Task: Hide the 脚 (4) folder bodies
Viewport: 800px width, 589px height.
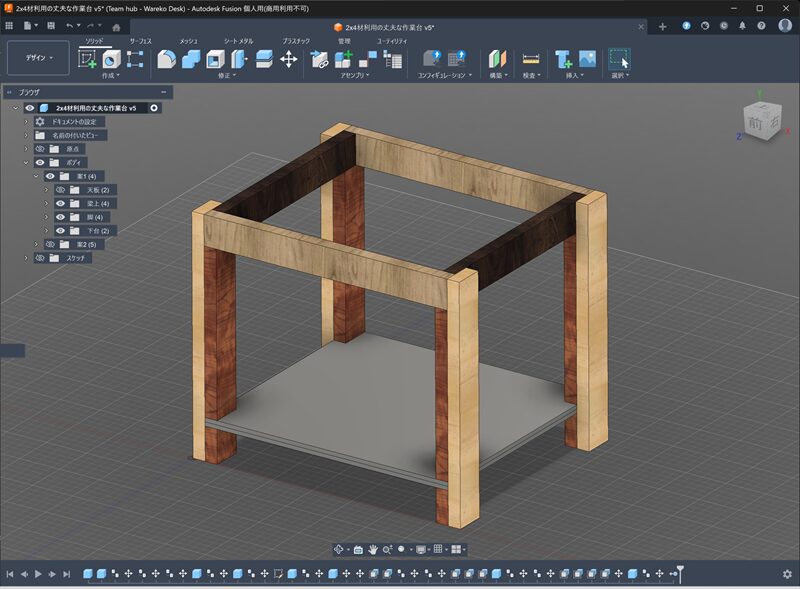Action: [x=60, y=217]
